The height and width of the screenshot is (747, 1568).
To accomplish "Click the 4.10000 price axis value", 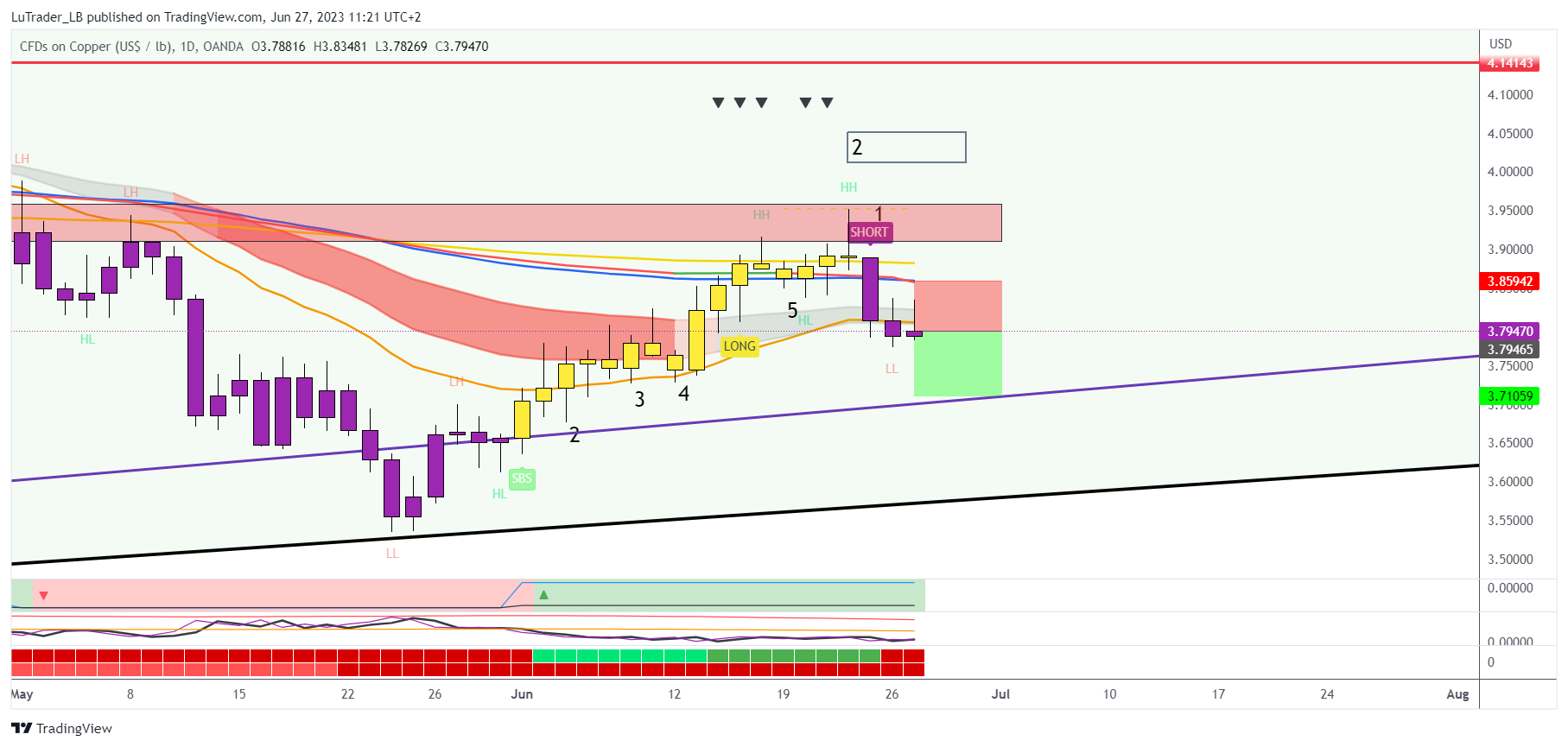I will (x=1510, y=95).
